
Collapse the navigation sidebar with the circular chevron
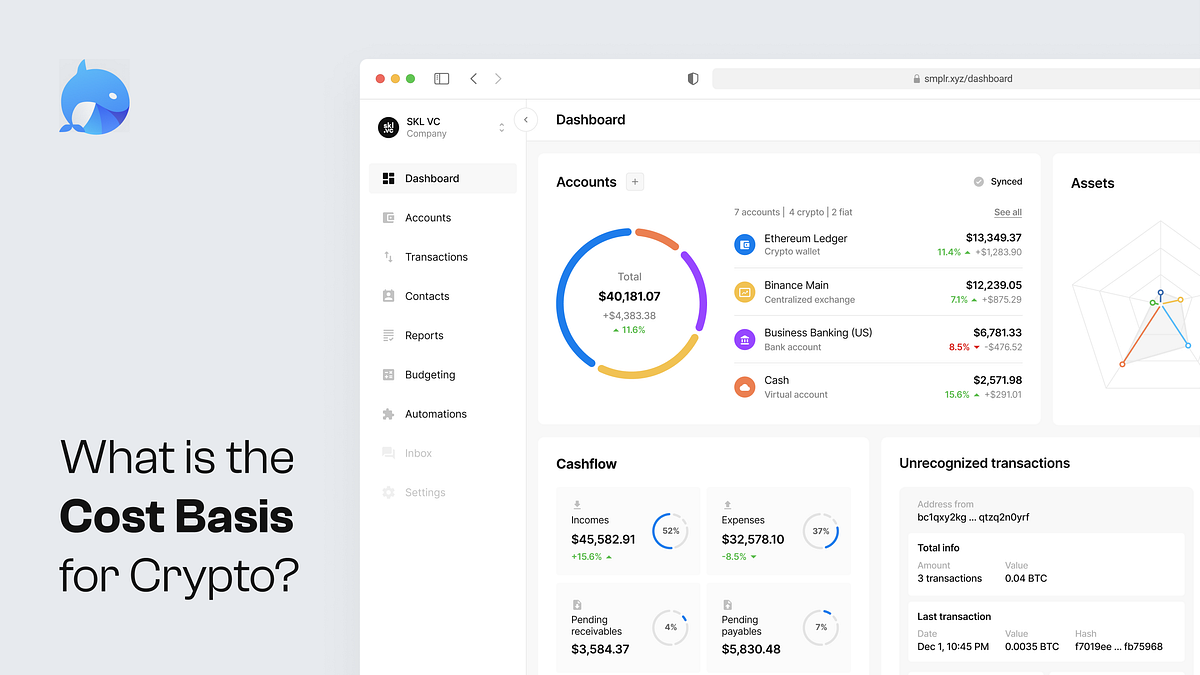tap(525, 119)
